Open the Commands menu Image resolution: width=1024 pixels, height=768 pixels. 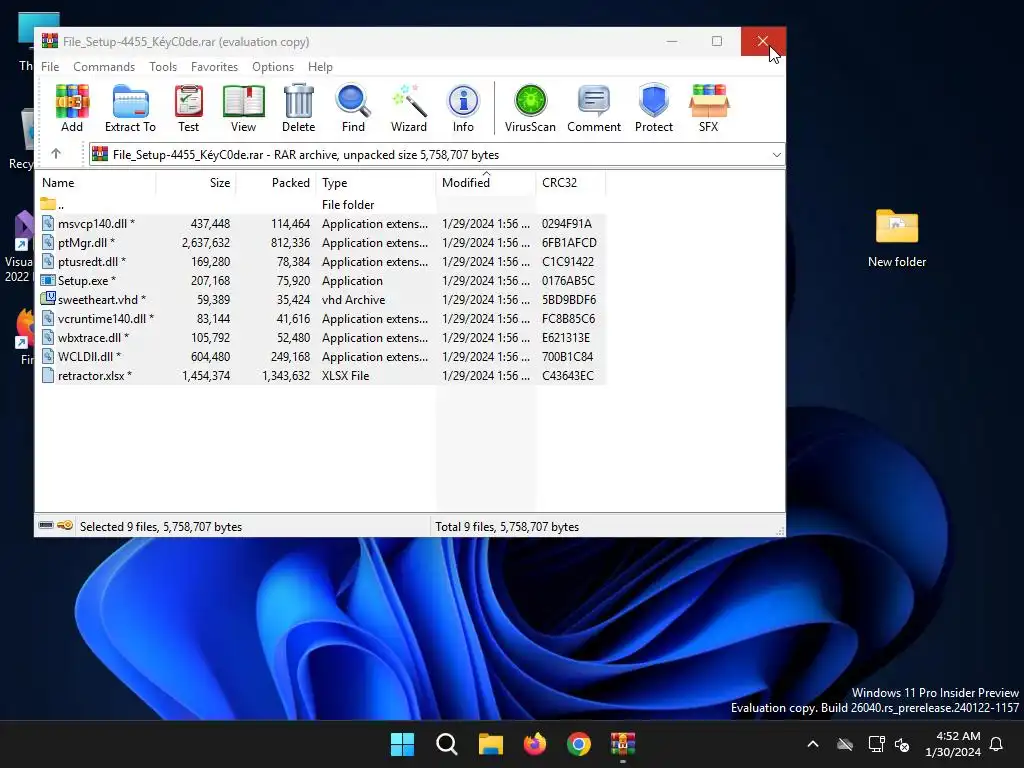(x=104, y=67)
